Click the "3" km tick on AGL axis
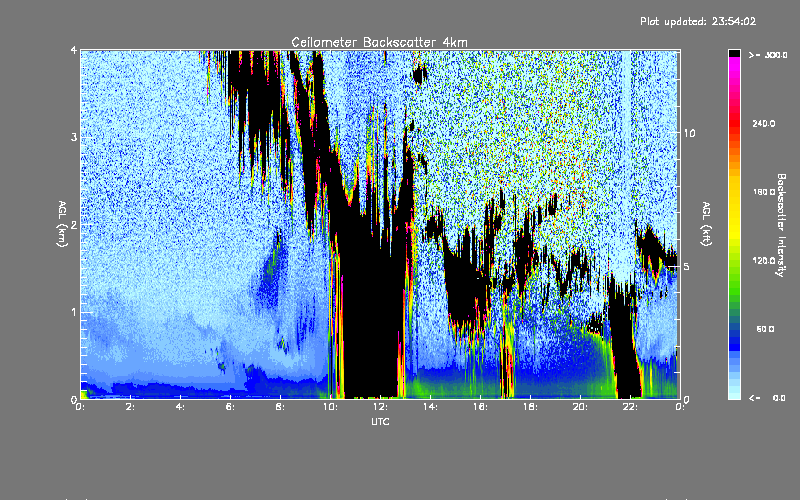Screen dimensions: 800x500 tap(74, 137)
